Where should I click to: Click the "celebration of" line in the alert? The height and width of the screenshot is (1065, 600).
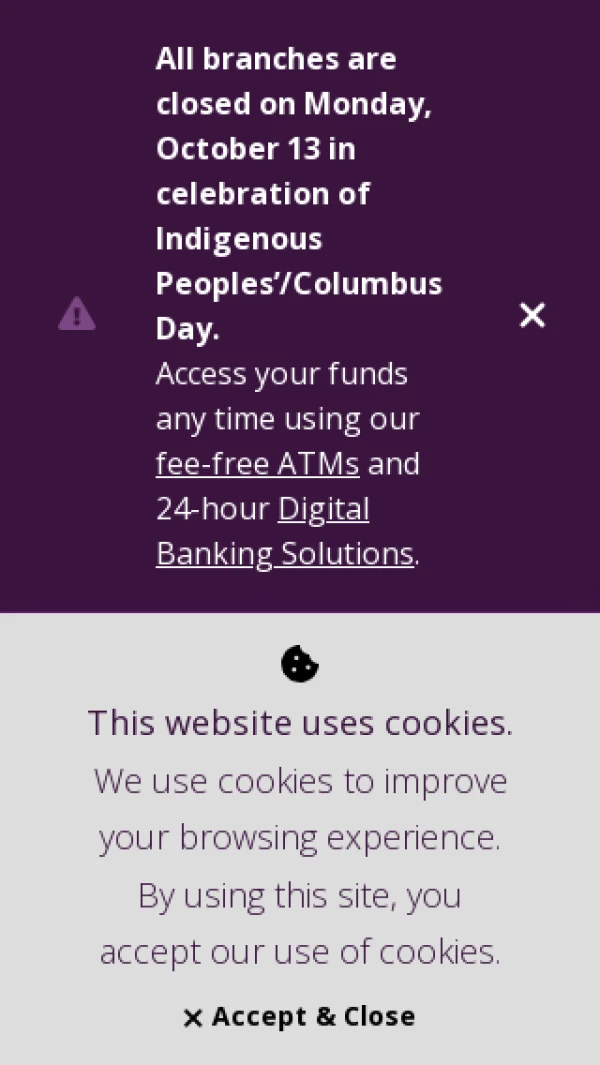coord(262,194)
